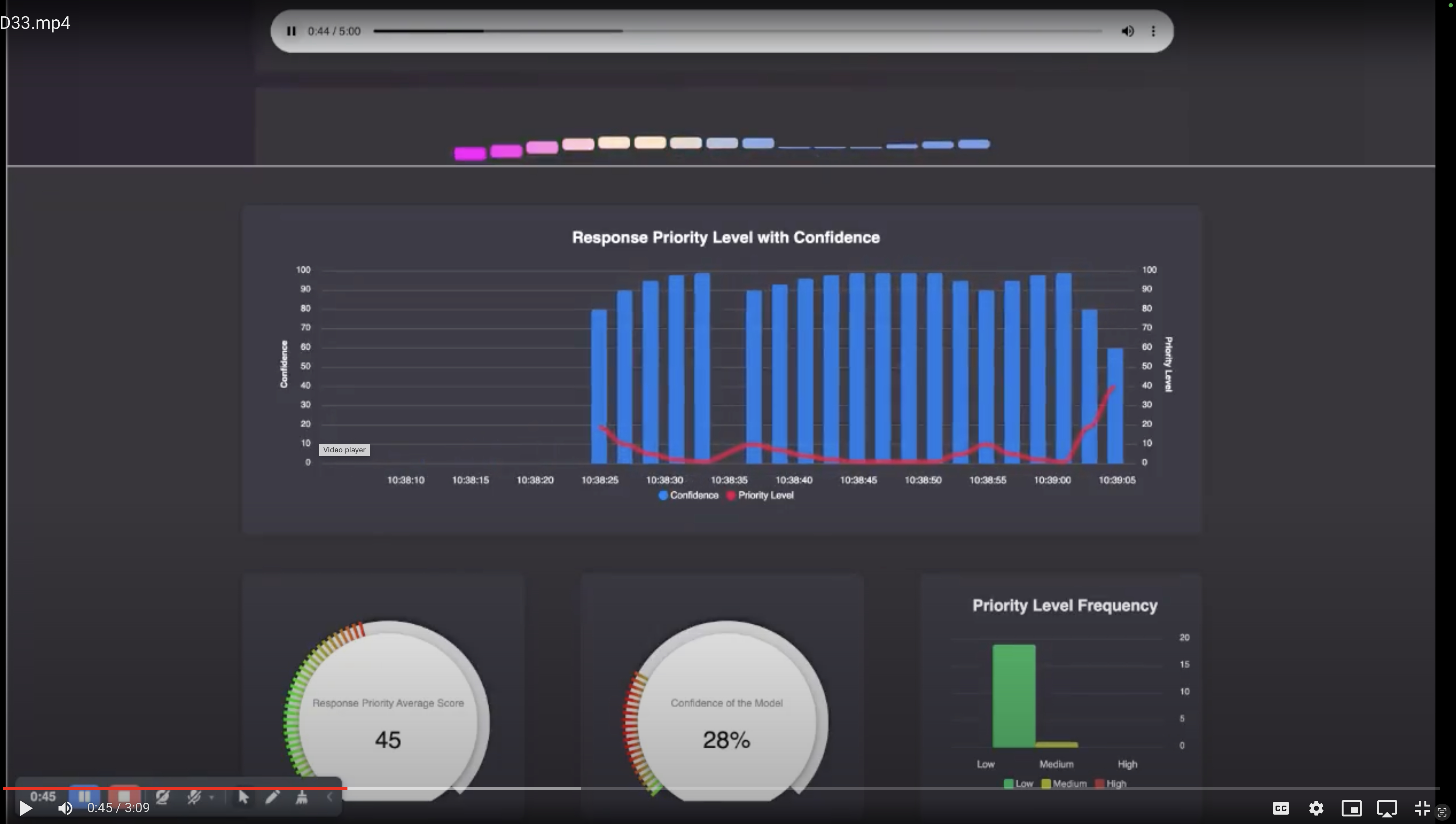Open AirPlay cast icon

[x=1387, y=808]
